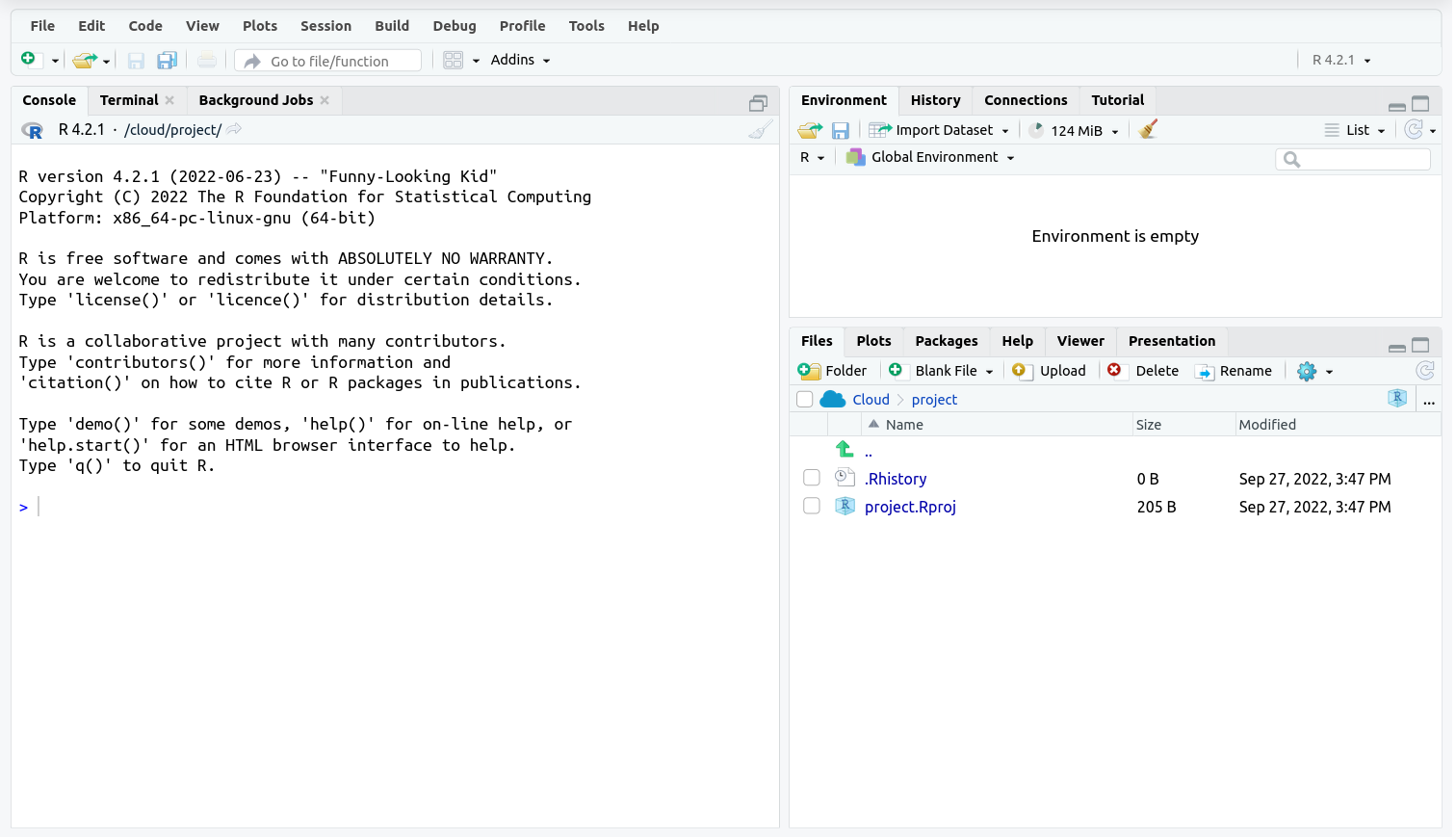Switch to the Packages tab

coord(946,341)
